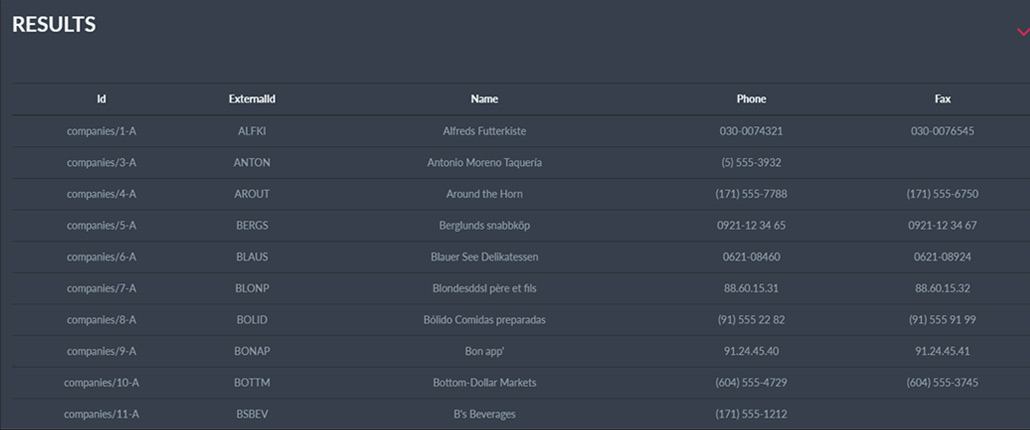Click the Around the Horn name cell
The width and height of the screenshot is (1030, 430).
click(484, 194)
